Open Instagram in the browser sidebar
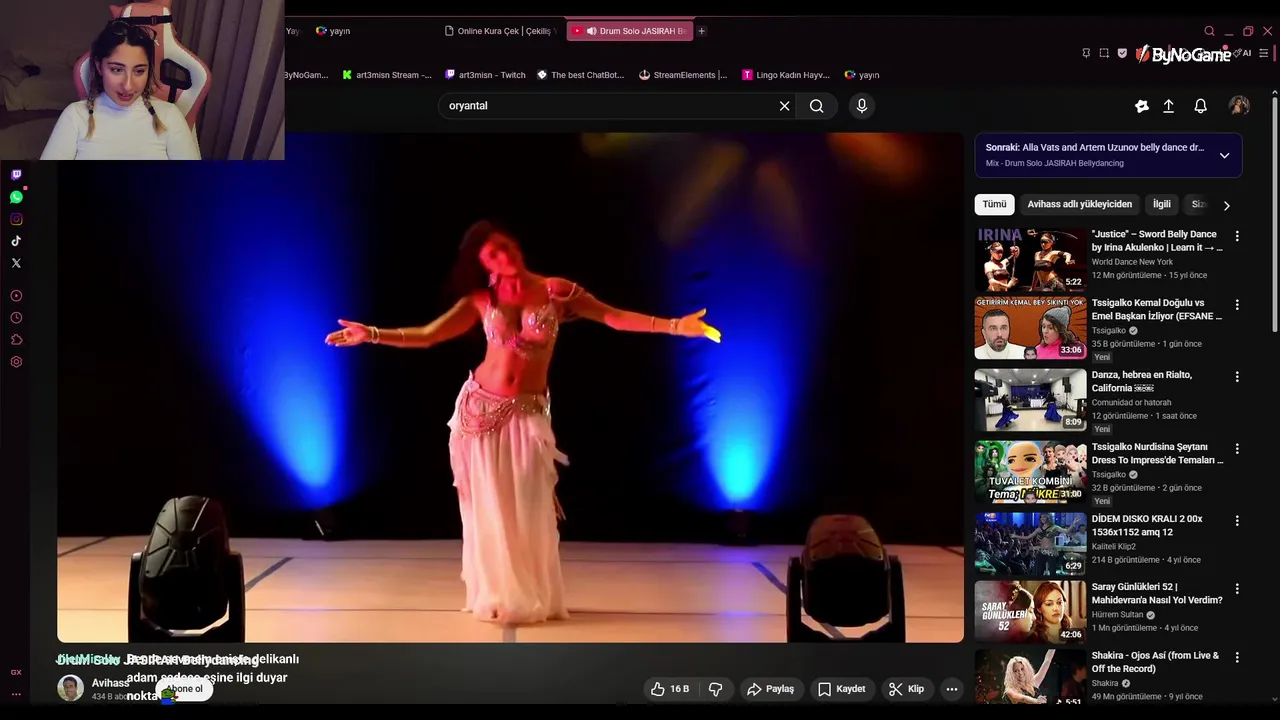1280x720 pixels. pyautogui.click(x=16, y=219)
